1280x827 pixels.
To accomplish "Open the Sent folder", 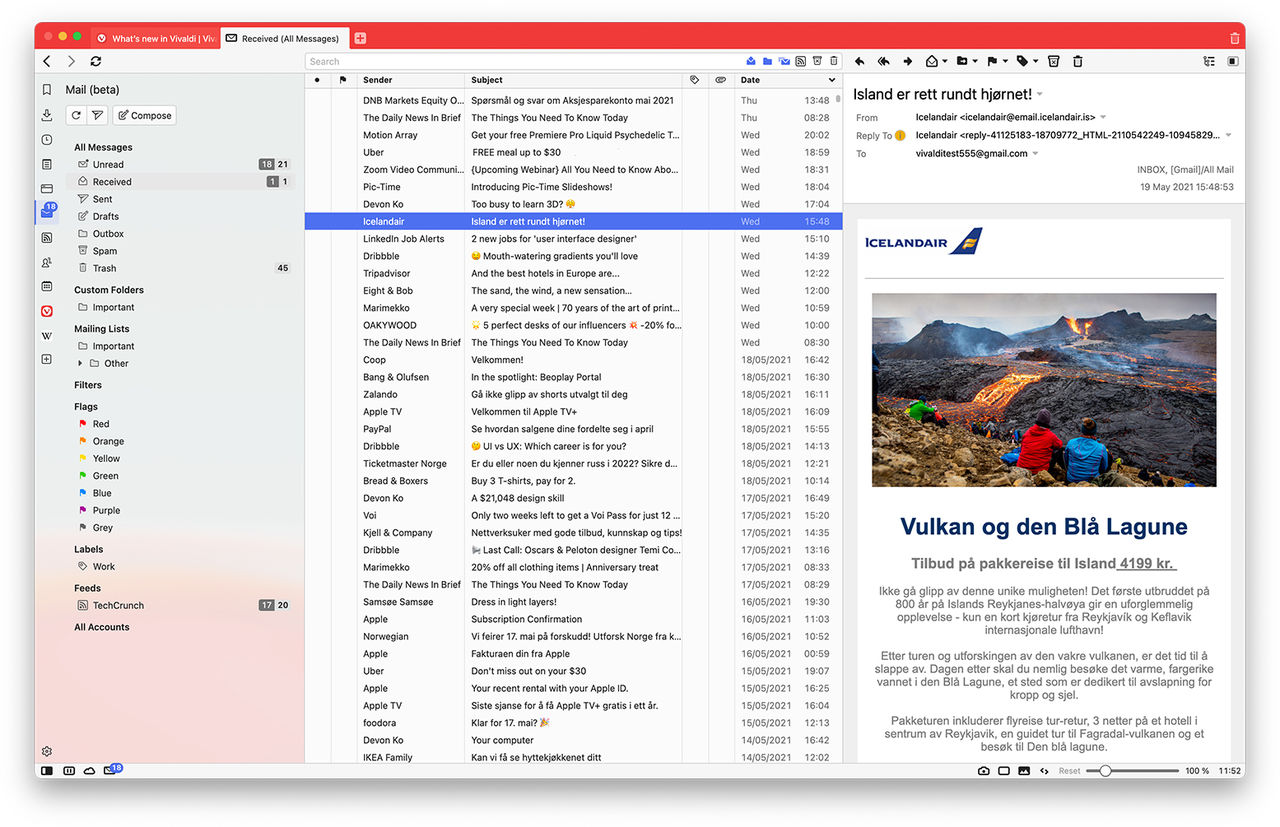I will 182,199.
